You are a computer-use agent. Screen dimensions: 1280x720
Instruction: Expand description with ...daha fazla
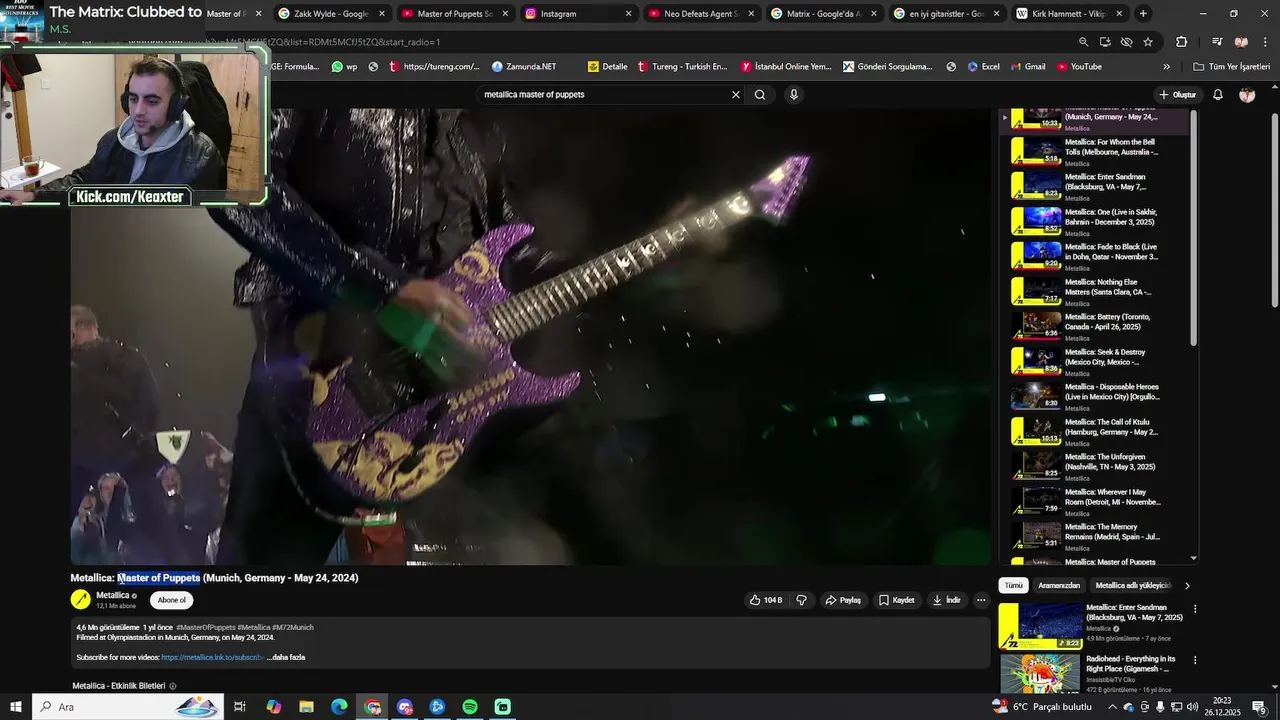click(x=287, y=657)
